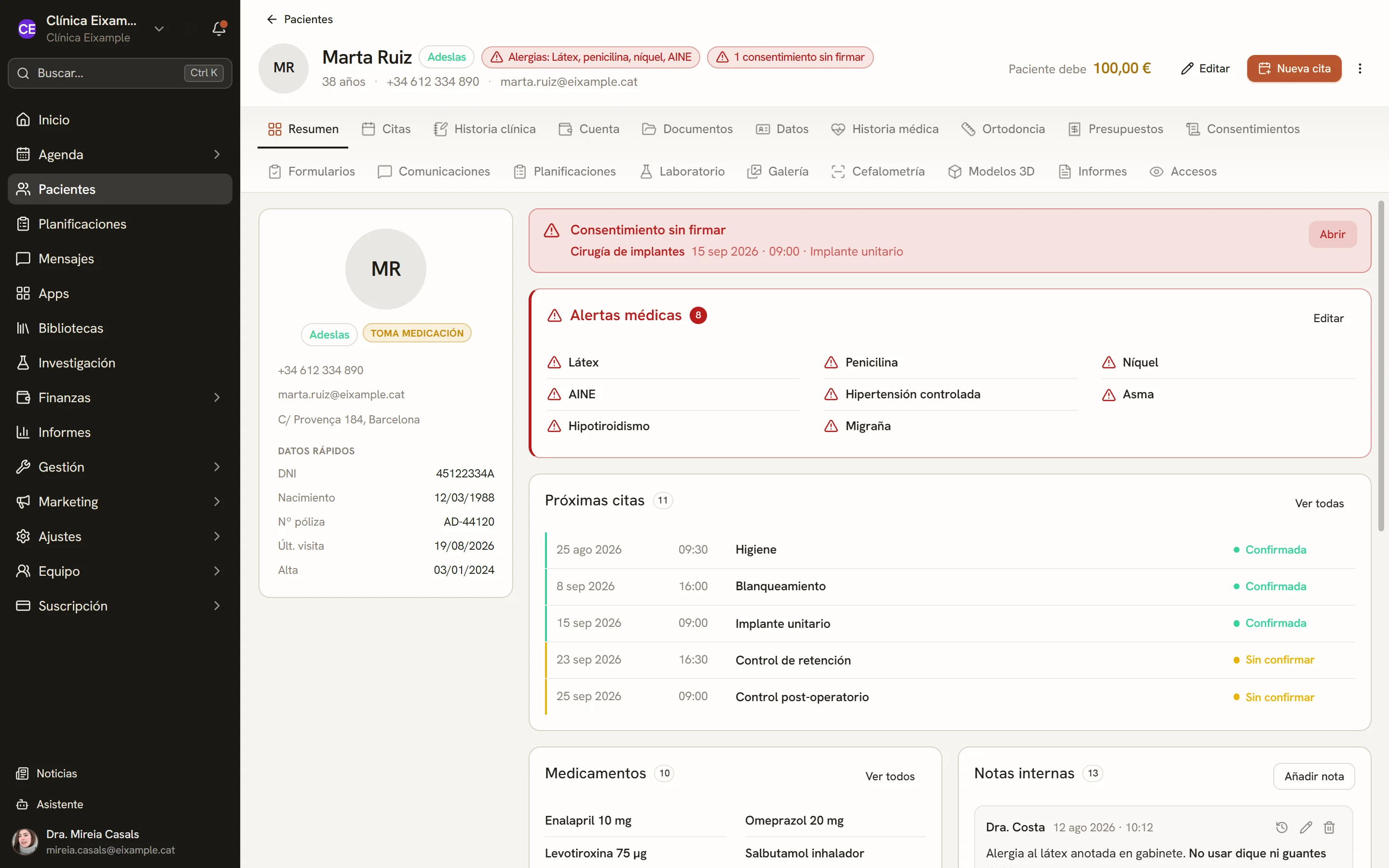Open sidebar Informes with chart icon
The height and width of the screenshot is (868, 1389).
pyautogui.click(x=120, y=432)
